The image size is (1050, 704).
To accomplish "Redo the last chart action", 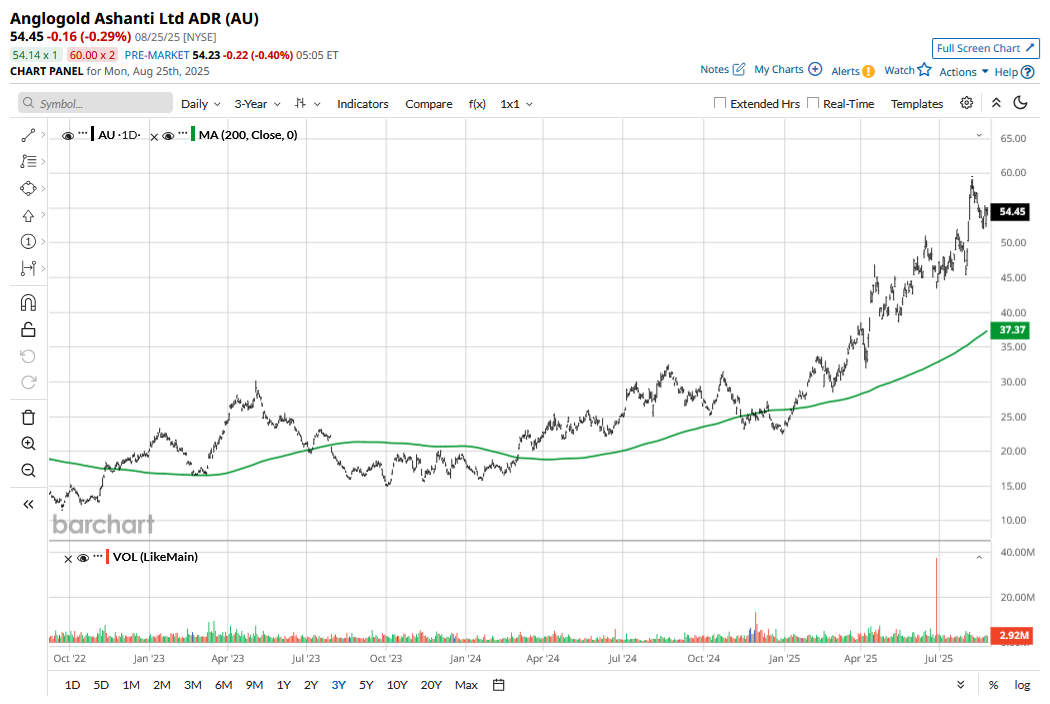I will click(x=28, y=382).
